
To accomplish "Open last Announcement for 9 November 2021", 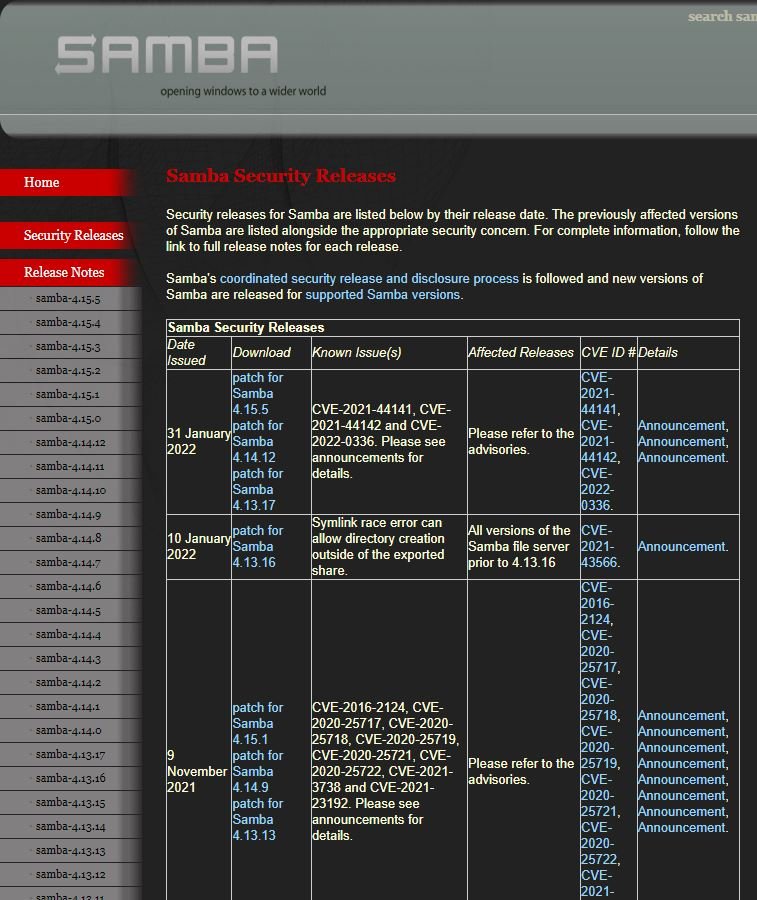I will (x=681, y=828).
